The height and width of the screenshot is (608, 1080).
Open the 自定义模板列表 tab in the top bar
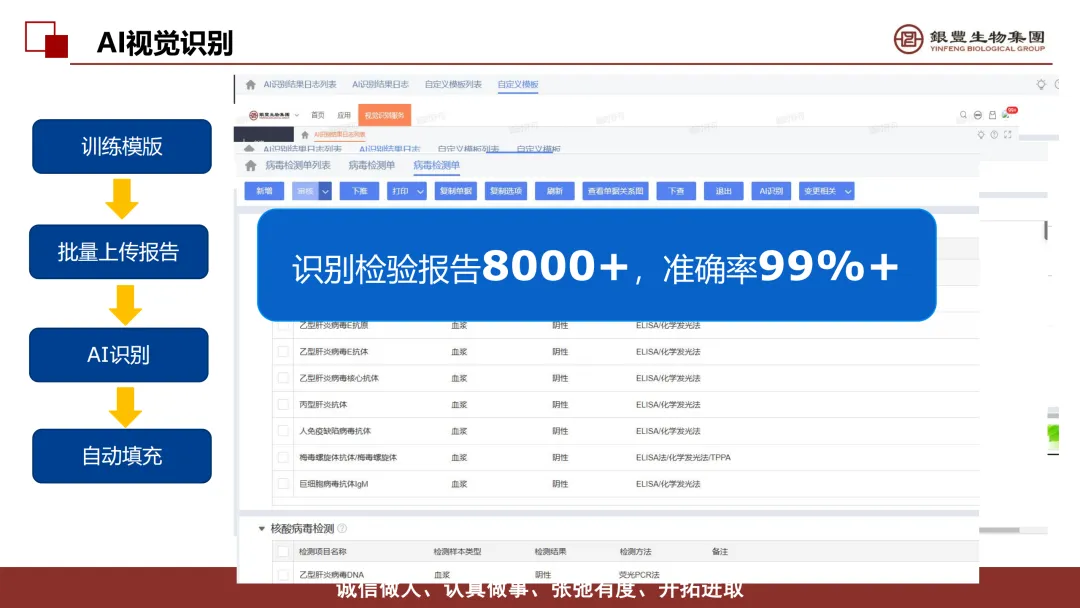[x=453, y=85]
